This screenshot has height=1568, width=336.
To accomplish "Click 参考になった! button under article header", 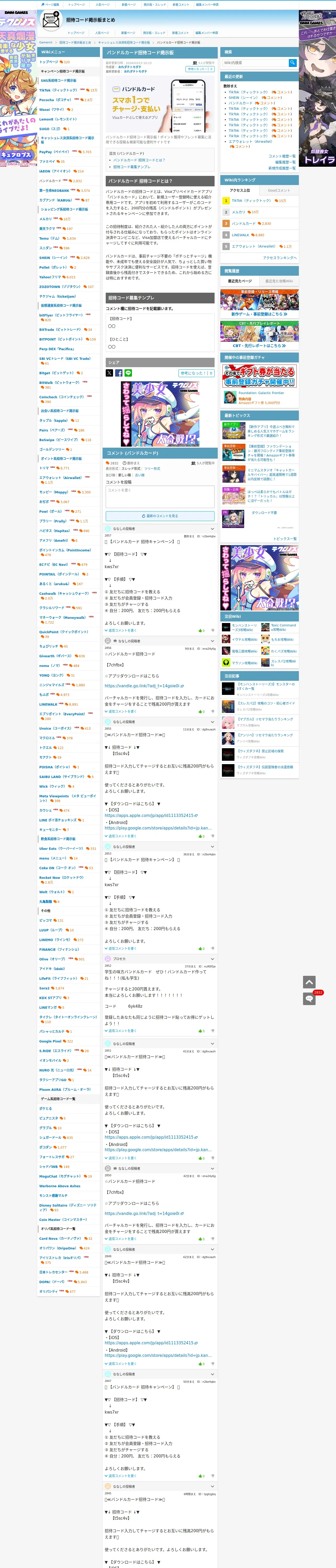I will [x=200, y=70].
